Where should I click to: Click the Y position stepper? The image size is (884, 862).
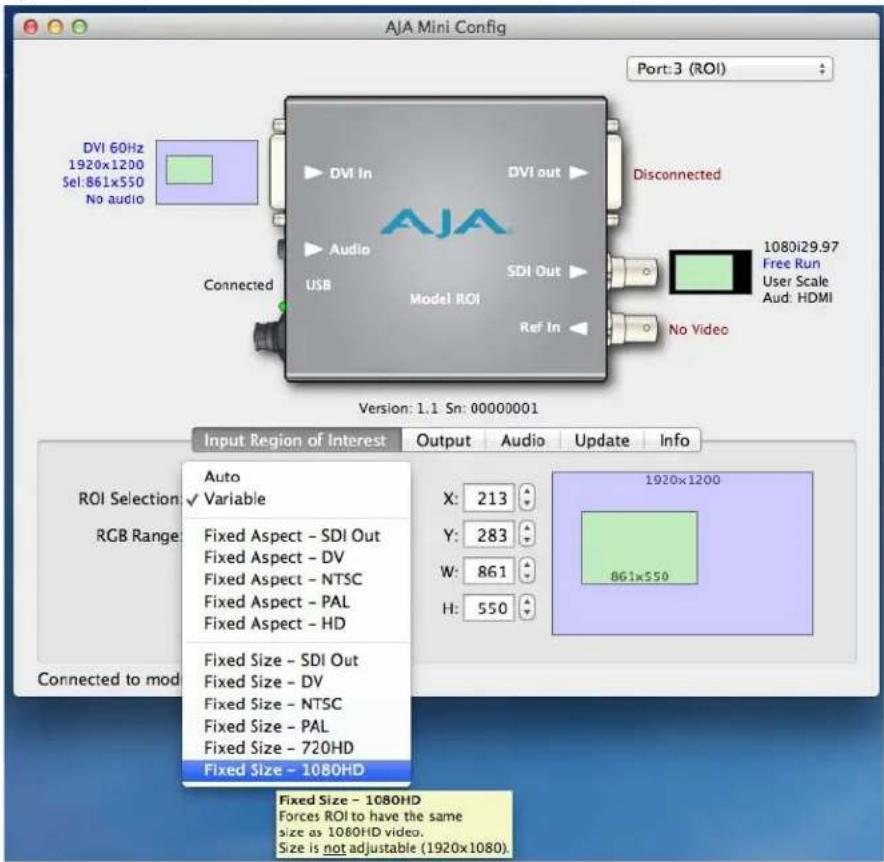tap(527, 534)
